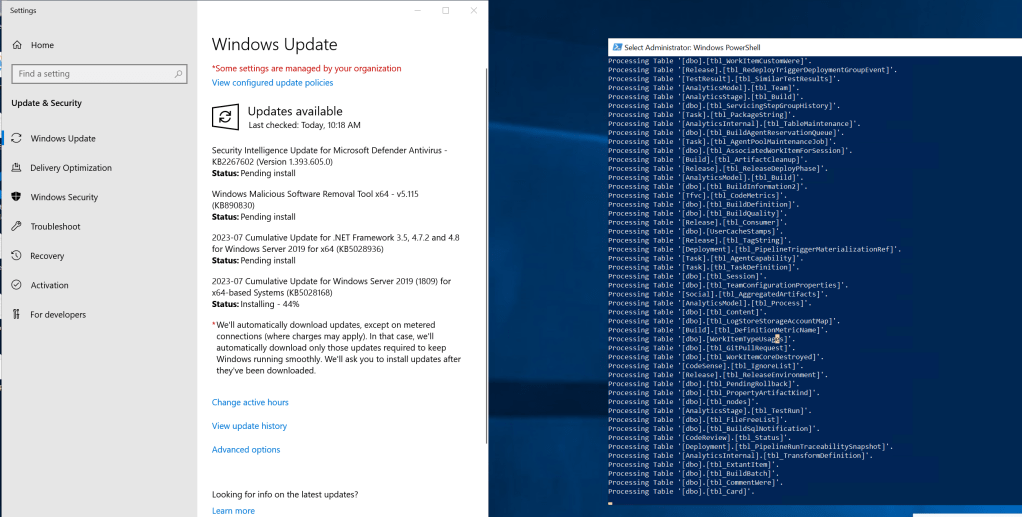The image size is (1022, 517).
Task: Click PowerShell line '[Build].[tbl_ArtifactCleanup]'
Action: click(708, 159)
